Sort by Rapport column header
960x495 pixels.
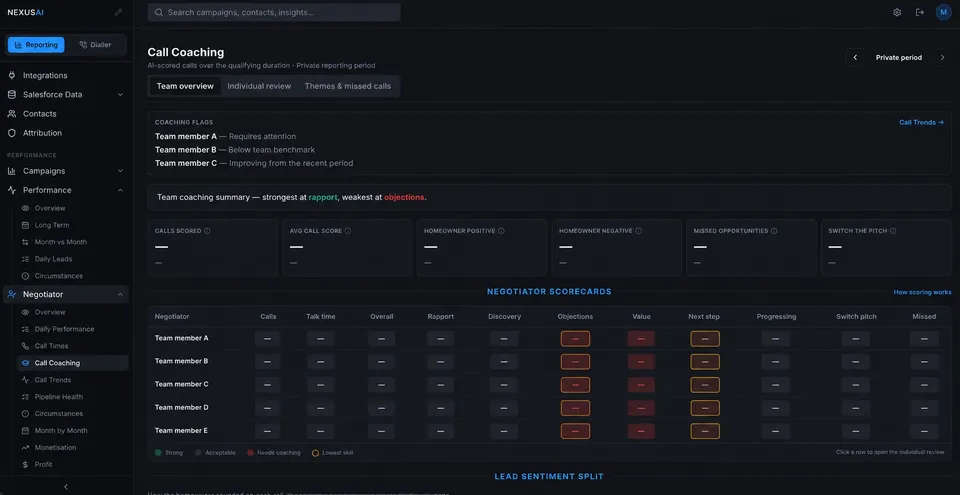click(x=441, y=317)
